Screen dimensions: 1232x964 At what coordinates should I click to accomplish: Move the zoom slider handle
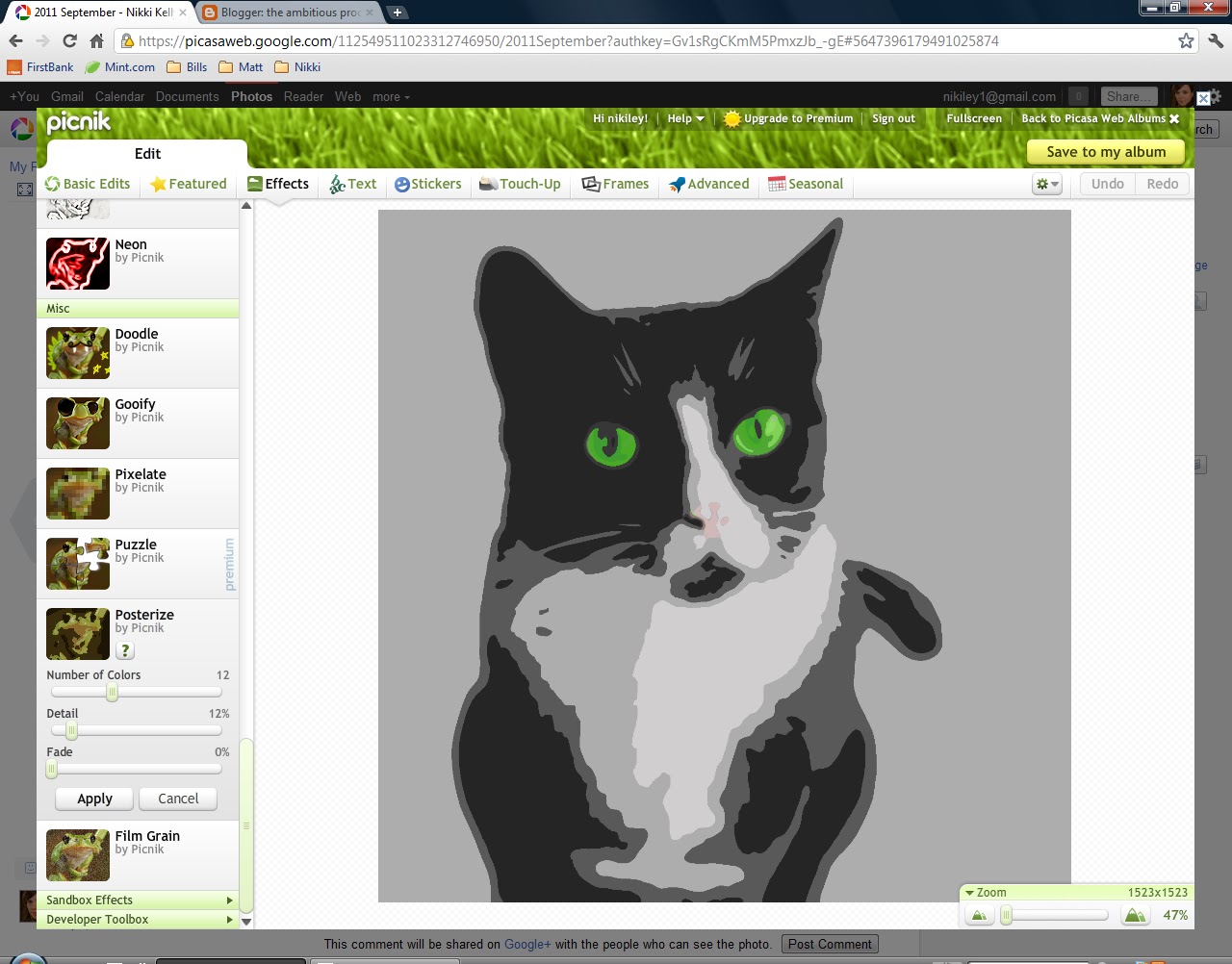pyautogui.click(x=1007, y=916)
